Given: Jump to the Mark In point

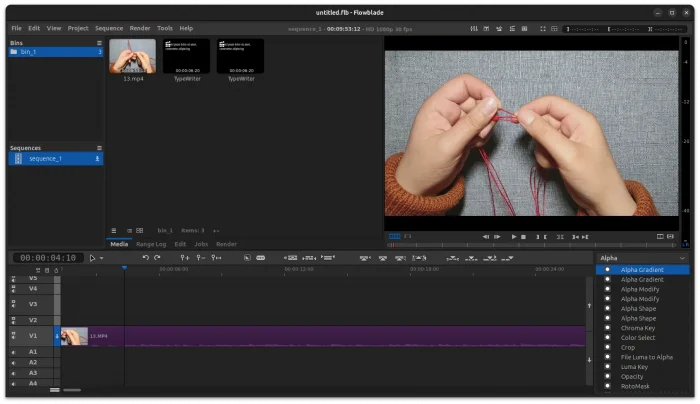Looking at the screenshot, I should (575, 237).
